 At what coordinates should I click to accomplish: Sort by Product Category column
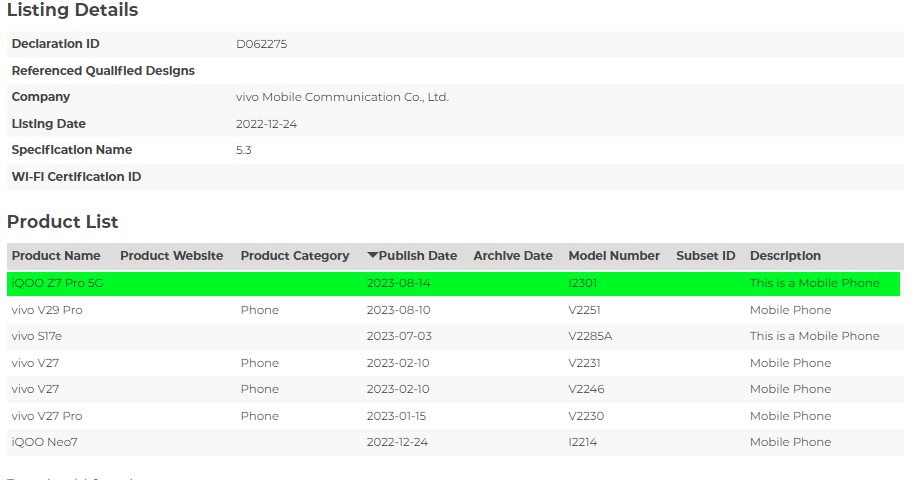tap(295, 256)
